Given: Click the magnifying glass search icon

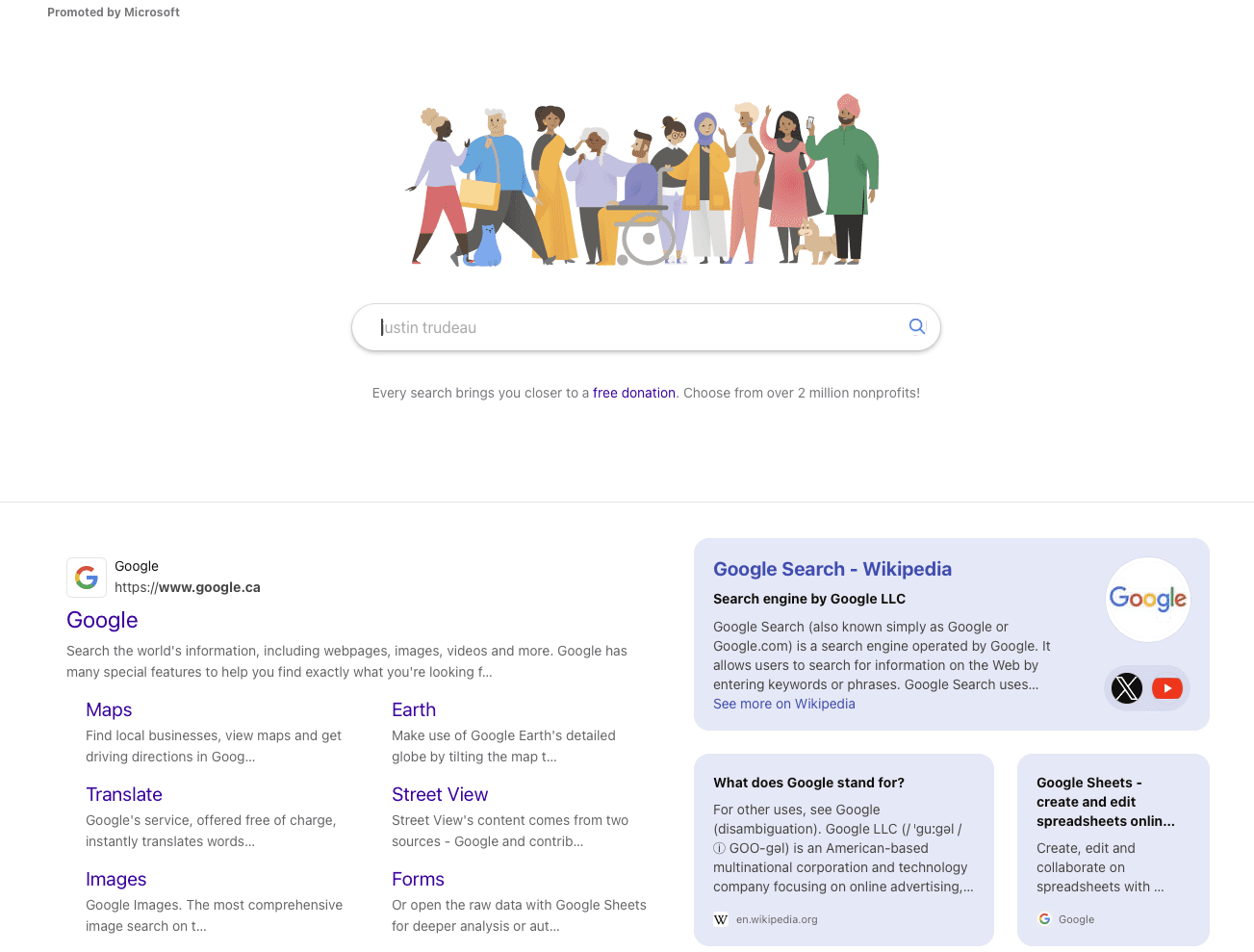Looking at the screenshot, I should (917, 326).
